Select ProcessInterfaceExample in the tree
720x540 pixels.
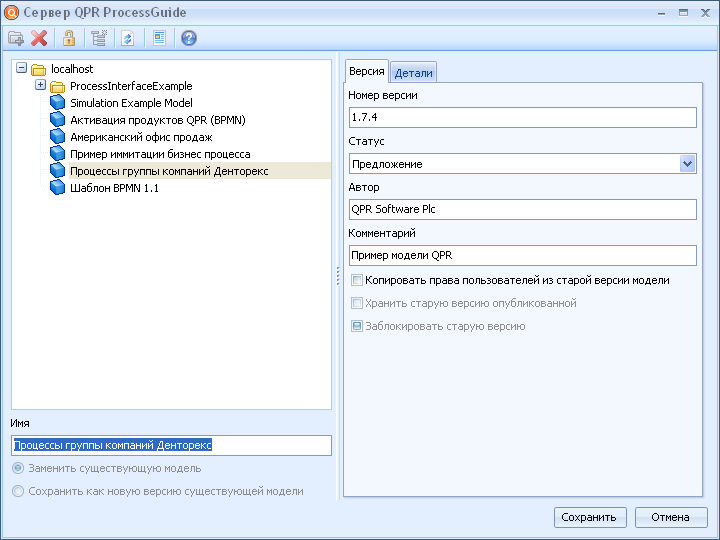tap(131, 86)
